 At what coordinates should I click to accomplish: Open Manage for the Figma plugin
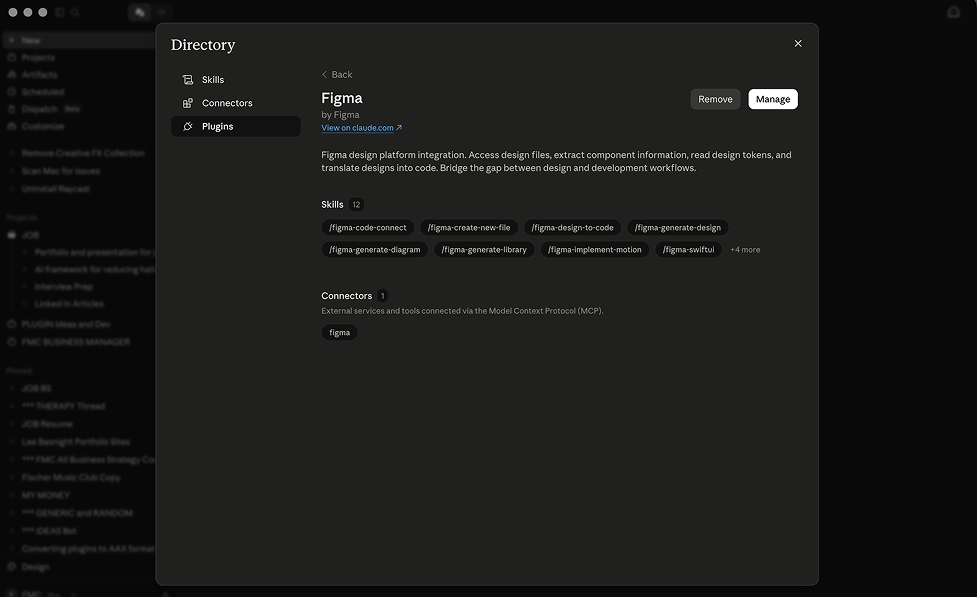click(773, 99)
